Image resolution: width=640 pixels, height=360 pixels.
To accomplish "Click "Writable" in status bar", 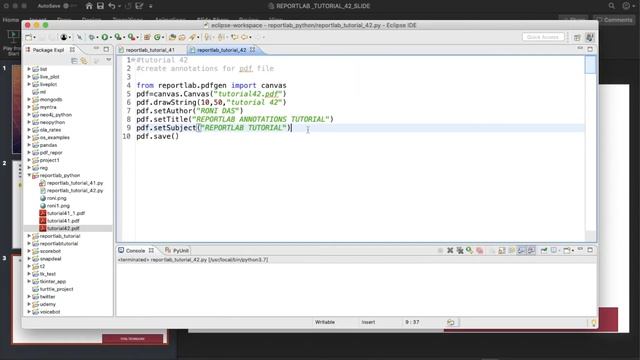I will [x=325, y=322].
